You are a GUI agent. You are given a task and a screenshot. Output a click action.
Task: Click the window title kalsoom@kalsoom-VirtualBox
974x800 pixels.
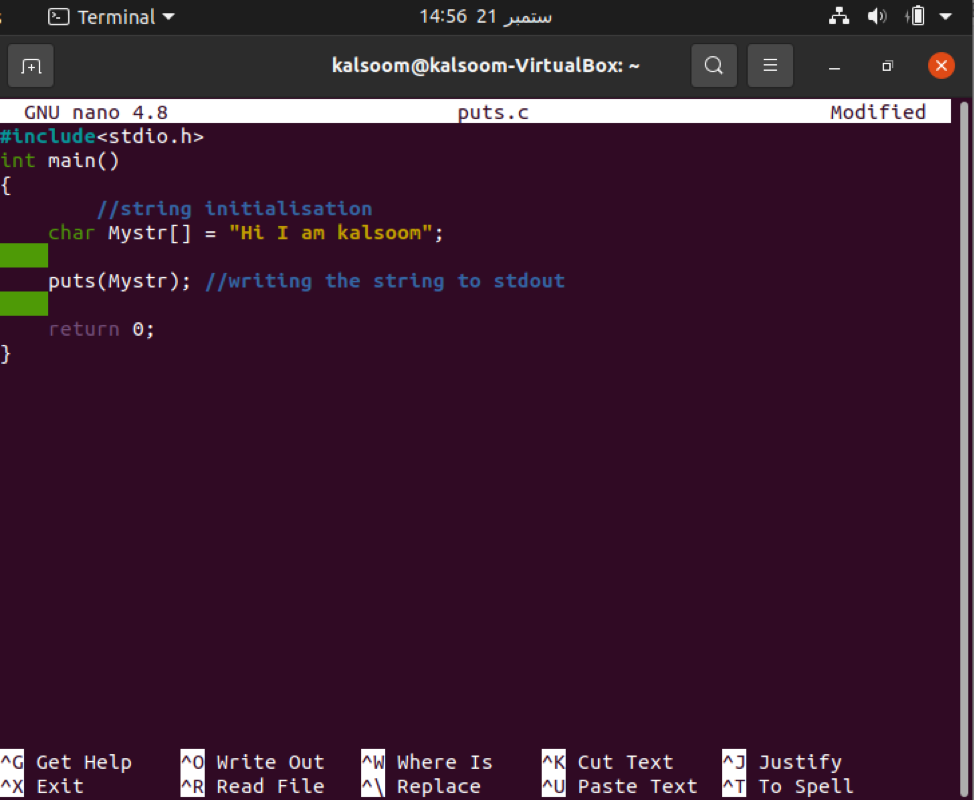coord(485,65)
